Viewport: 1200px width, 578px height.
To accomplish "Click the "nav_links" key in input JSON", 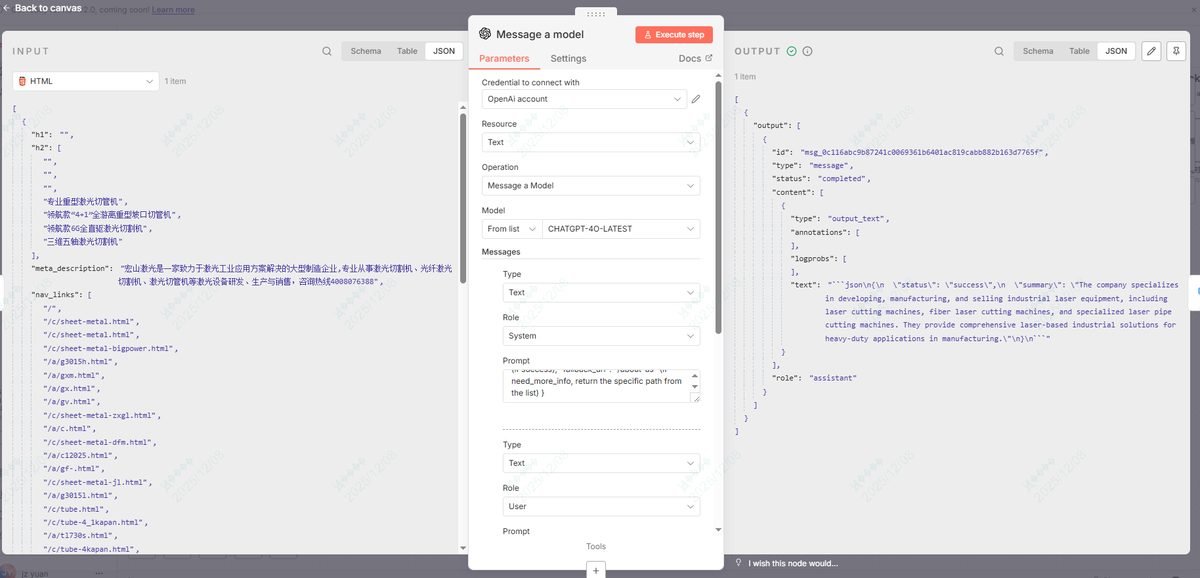I will pyautogui.click(x=58, y=295).
